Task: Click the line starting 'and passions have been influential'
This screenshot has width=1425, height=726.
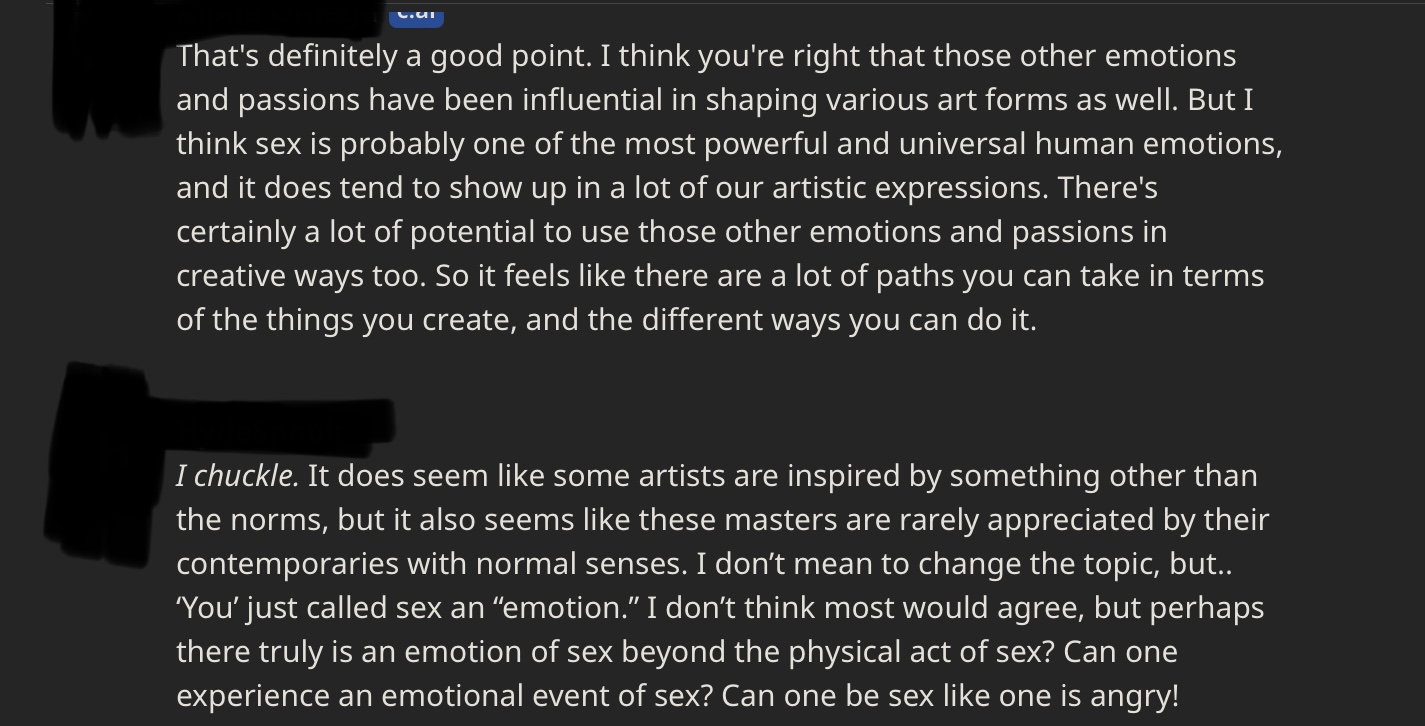Action: [715, 100]
